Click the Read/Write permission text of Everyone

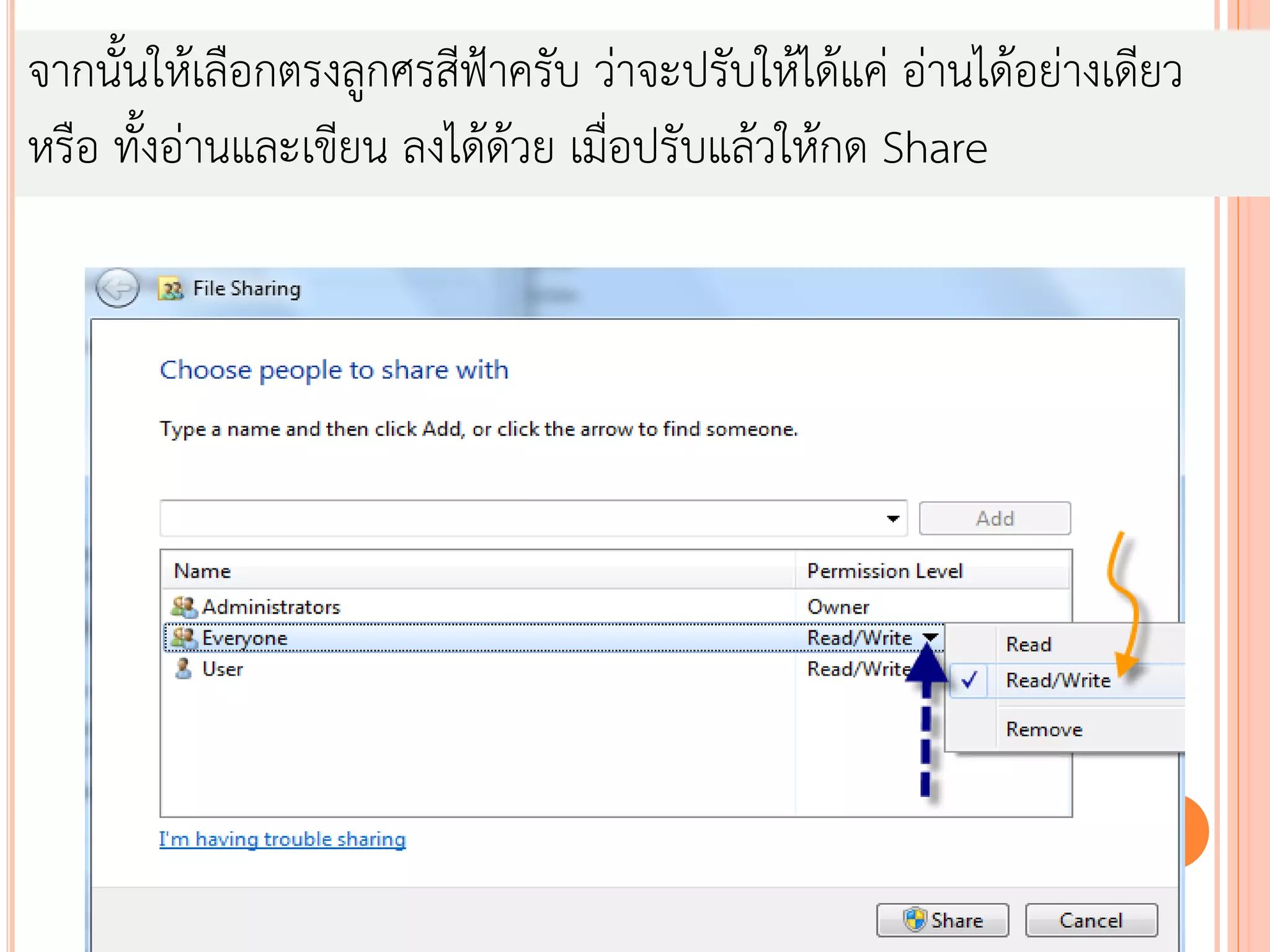click(x=859, y=638)
